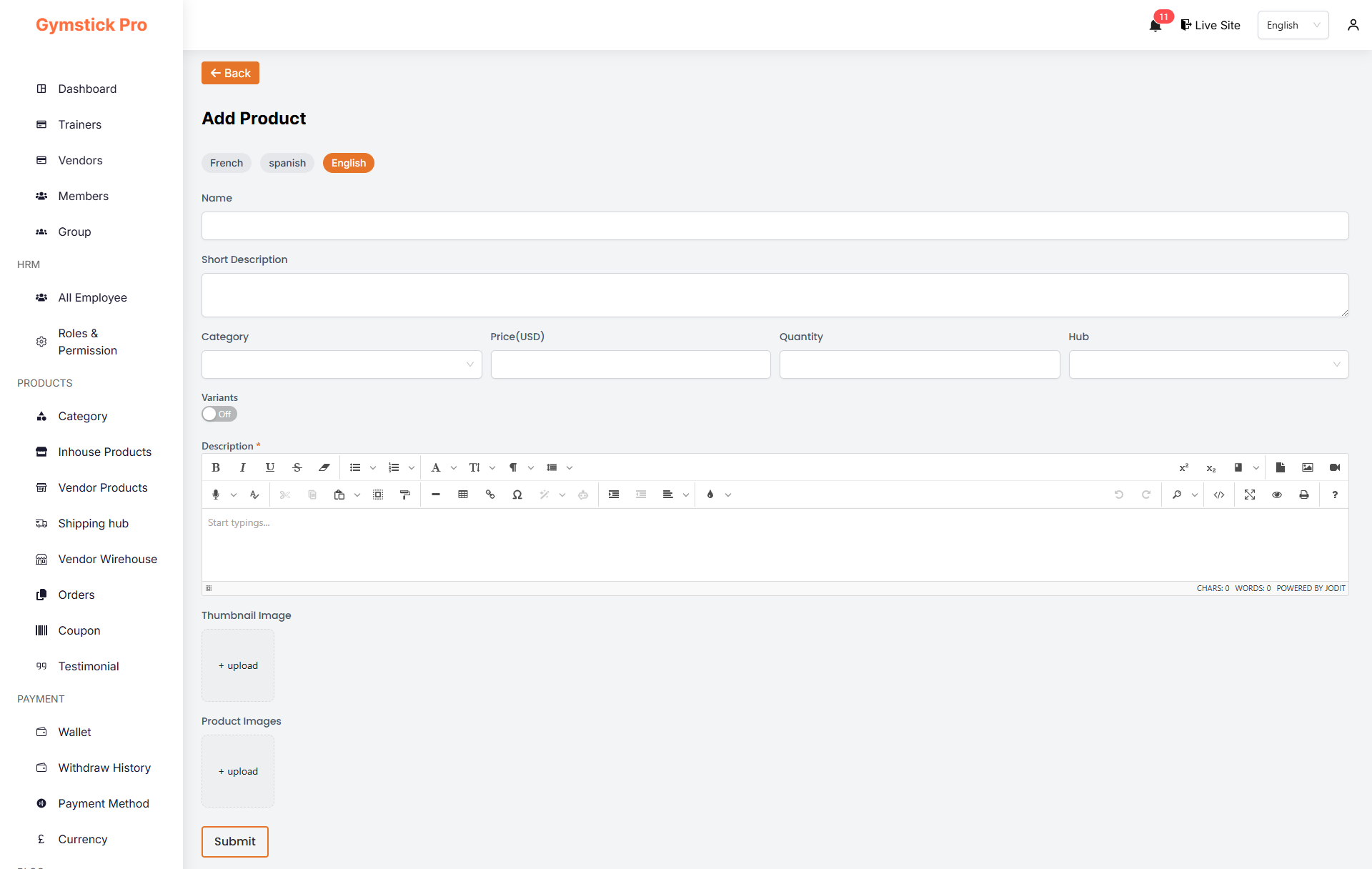Insert special character omega symbol
The width and height of the screenshot is (1372, 869).
click(517, 495)
